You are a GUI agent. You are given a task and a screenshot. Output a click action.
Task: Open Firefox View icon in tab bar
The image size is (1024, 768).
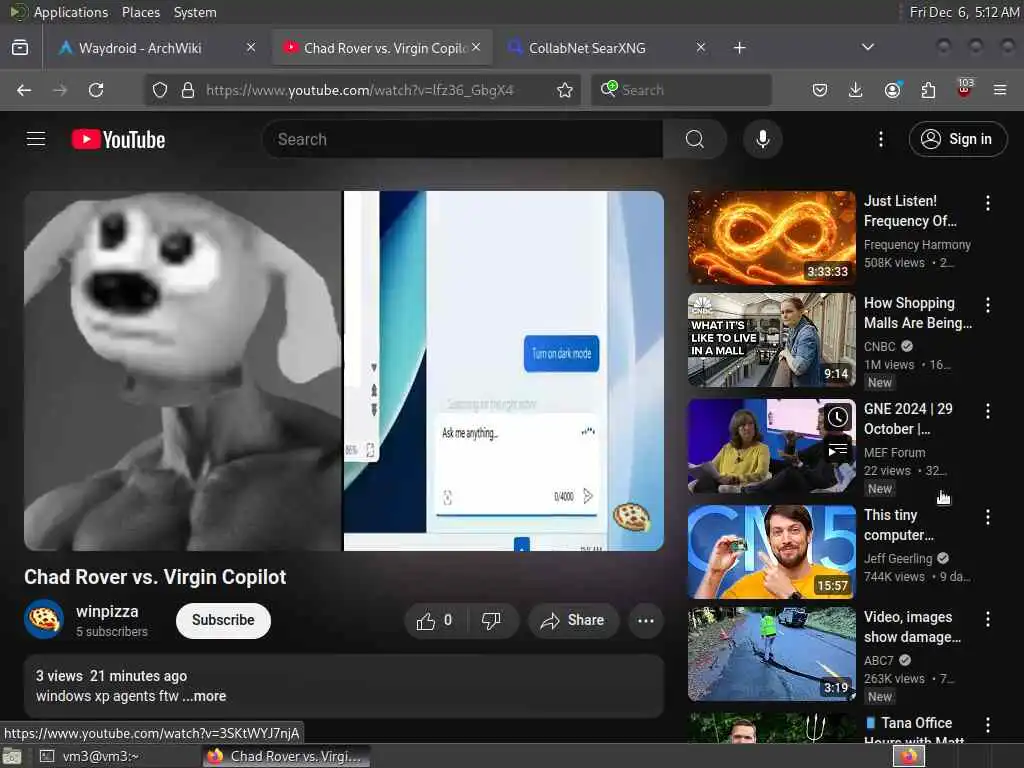[20, 48]
